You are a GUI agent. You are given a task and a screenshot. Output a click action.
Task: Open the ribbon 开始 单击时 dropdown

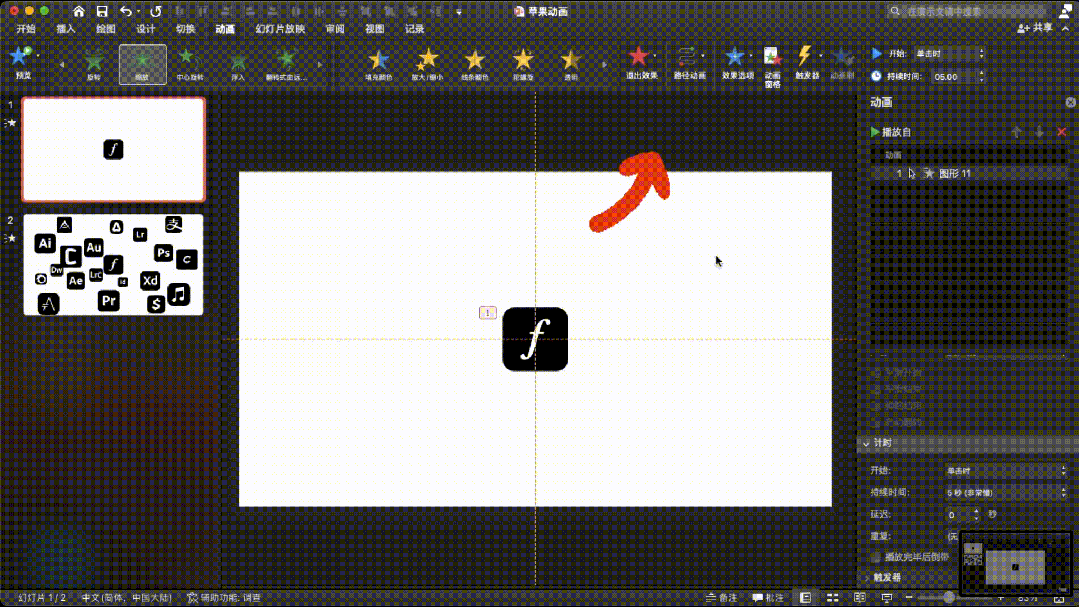tap(948, 54)
